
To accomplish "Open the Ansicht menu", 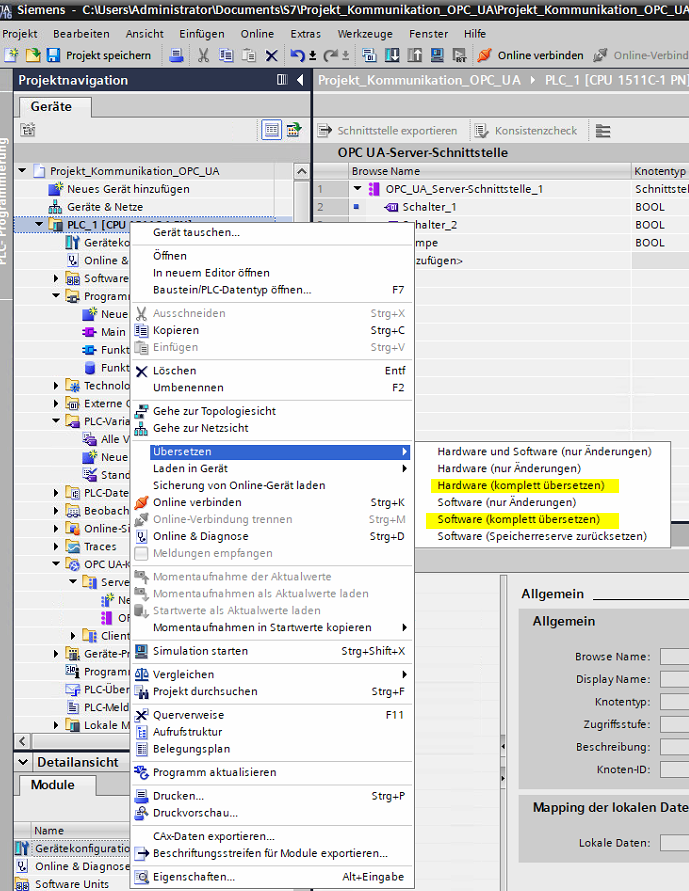I will (144, 34).
